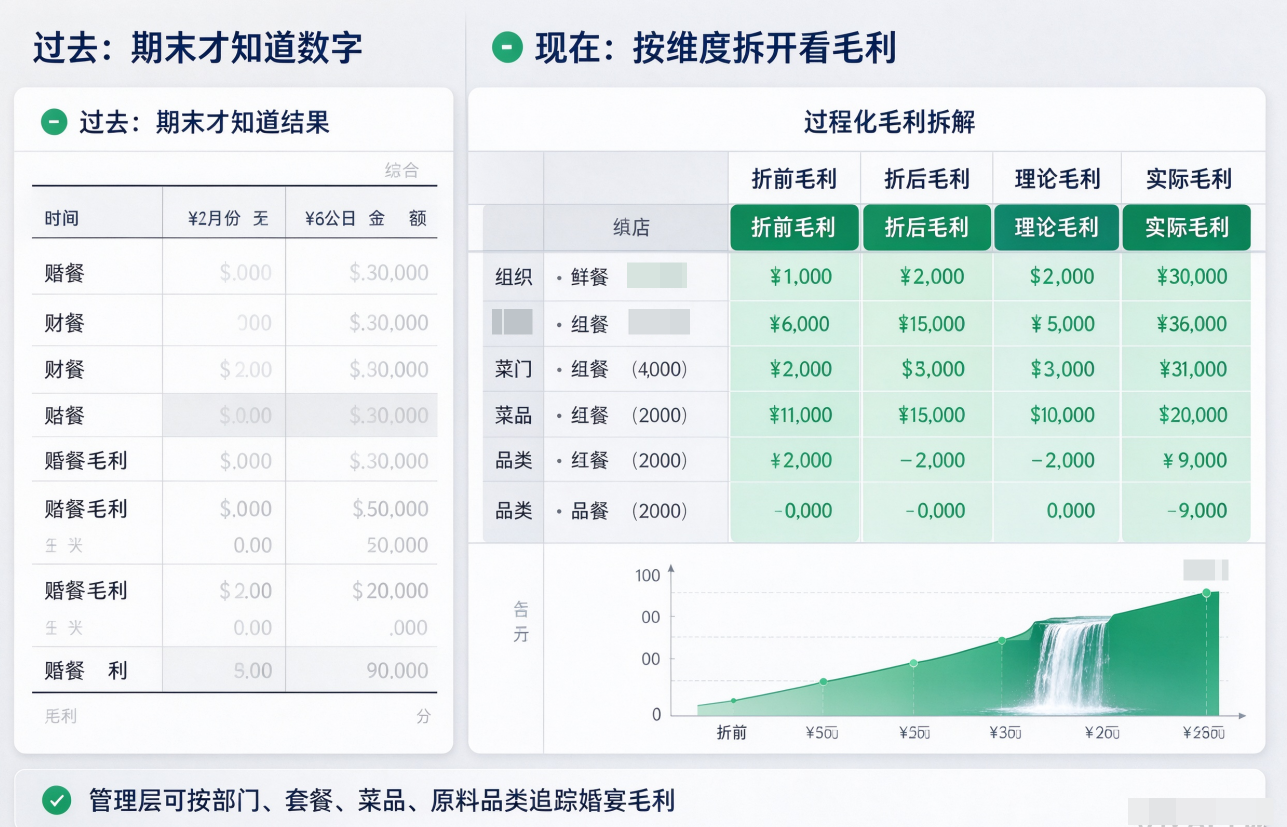The image size is (1287, 827).
Task: Select the green 实际毛利 button
Action: point(1187,227)
